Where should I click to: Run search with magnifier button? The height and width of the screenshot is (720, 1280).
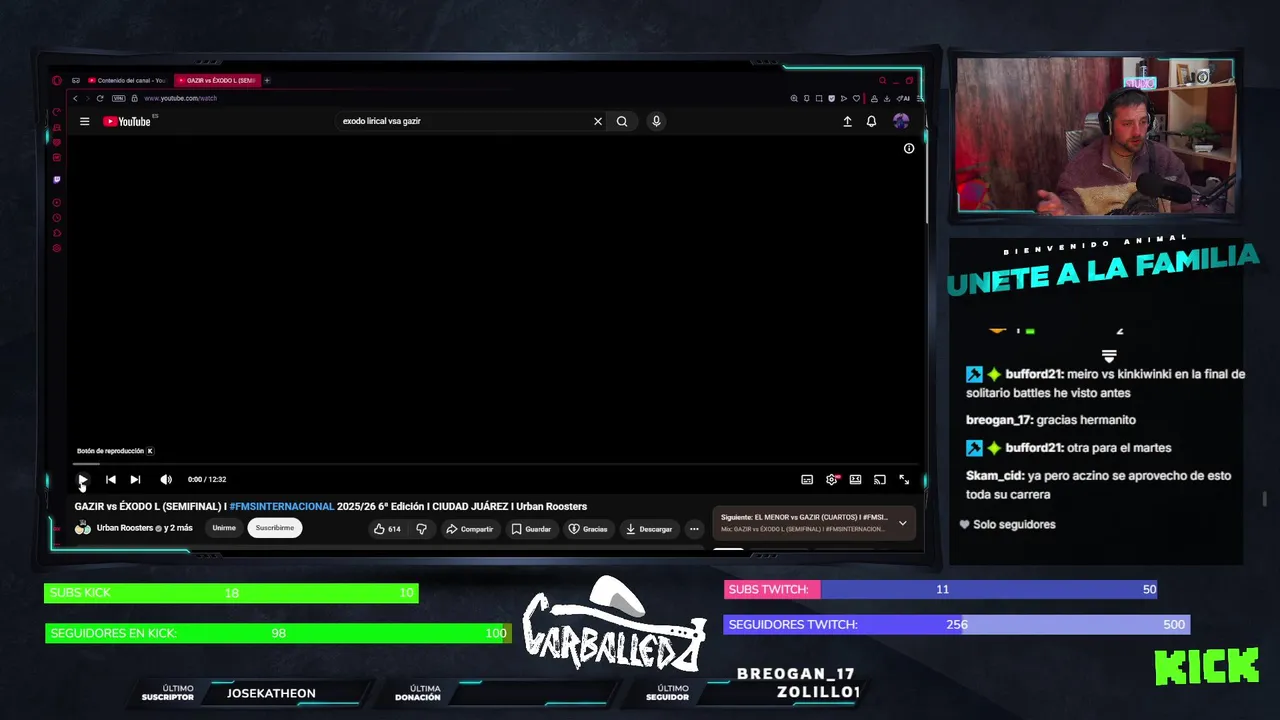coord(622,121)
